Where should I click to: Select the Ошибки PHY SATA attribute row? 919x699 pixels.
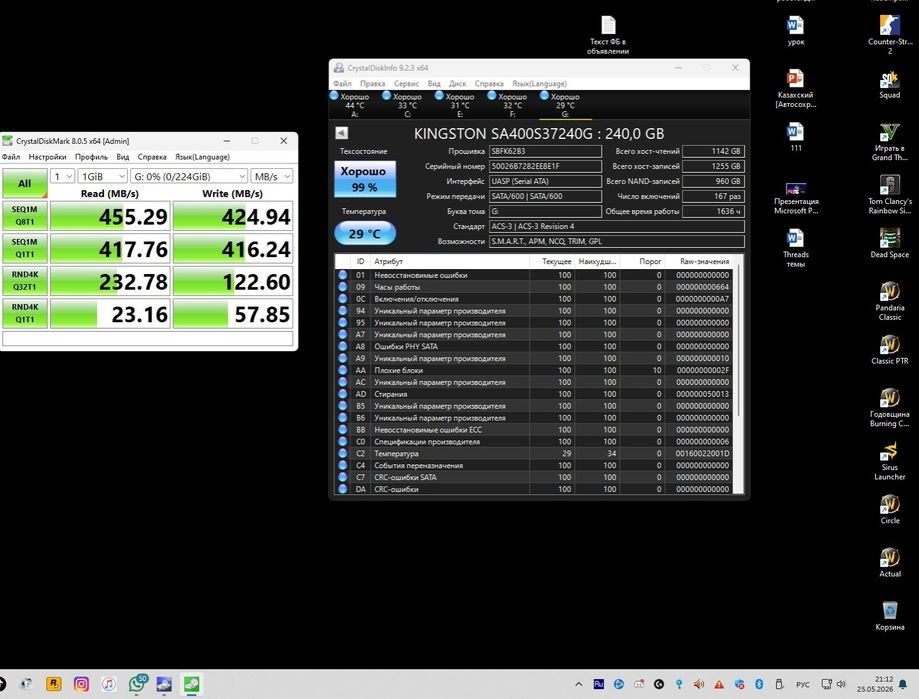[534, 346]
